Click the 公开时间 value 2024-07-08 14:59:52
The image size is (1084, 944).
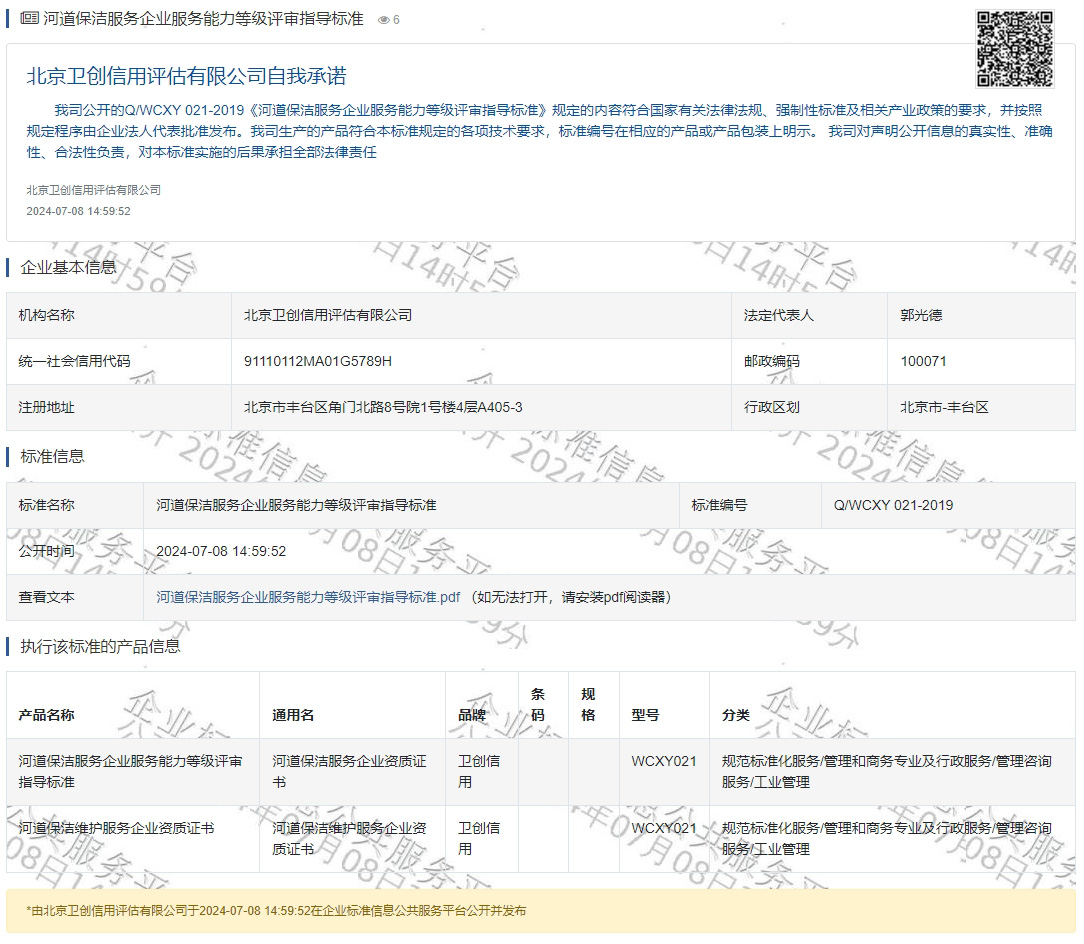[221, 551]
